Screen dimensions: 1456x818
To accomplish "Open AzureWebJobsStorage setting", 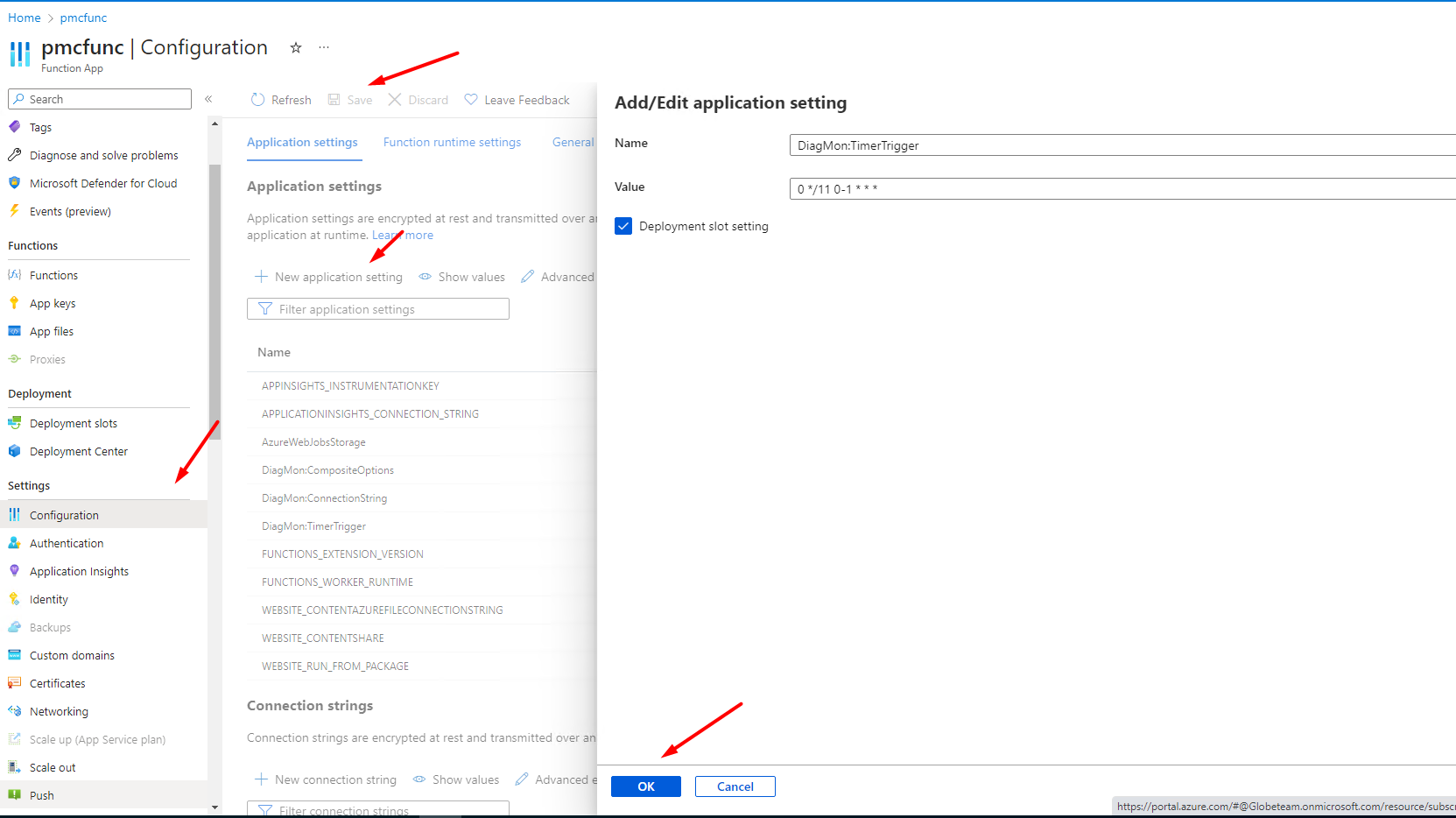I will [x=313, y=442].
